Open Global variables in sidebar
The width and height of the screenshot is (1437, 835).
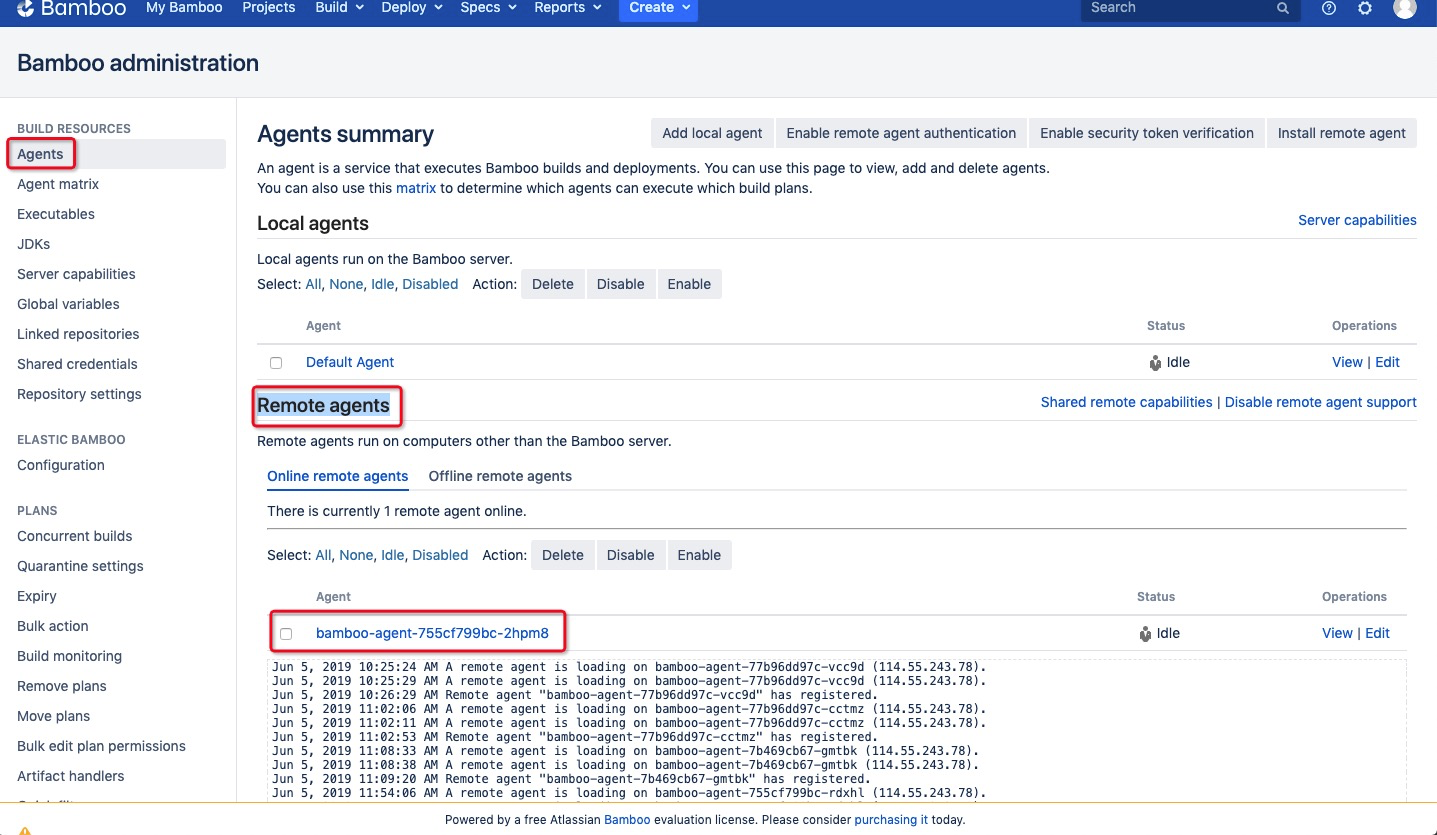point(68,304)
